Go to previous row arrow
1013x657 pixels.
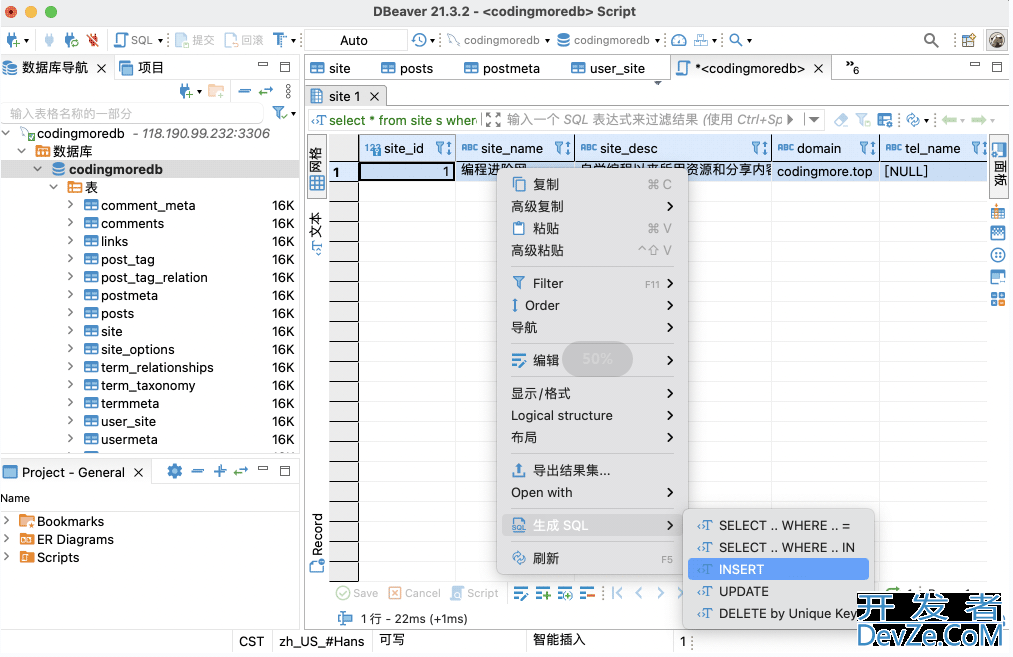click(639, 593)
